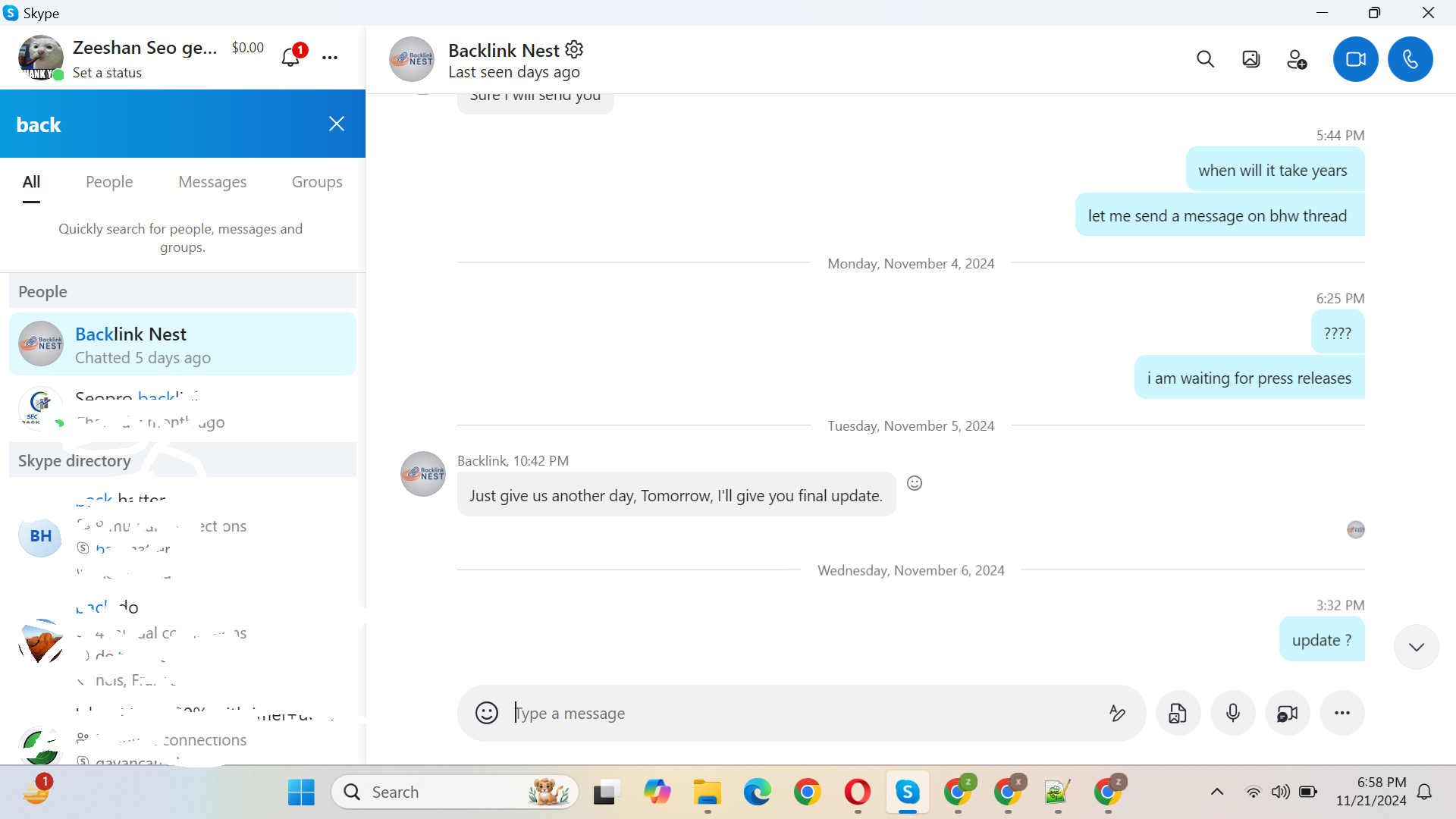
Task: Open Opera browser from the taskbar
Action: click(857, 792)
